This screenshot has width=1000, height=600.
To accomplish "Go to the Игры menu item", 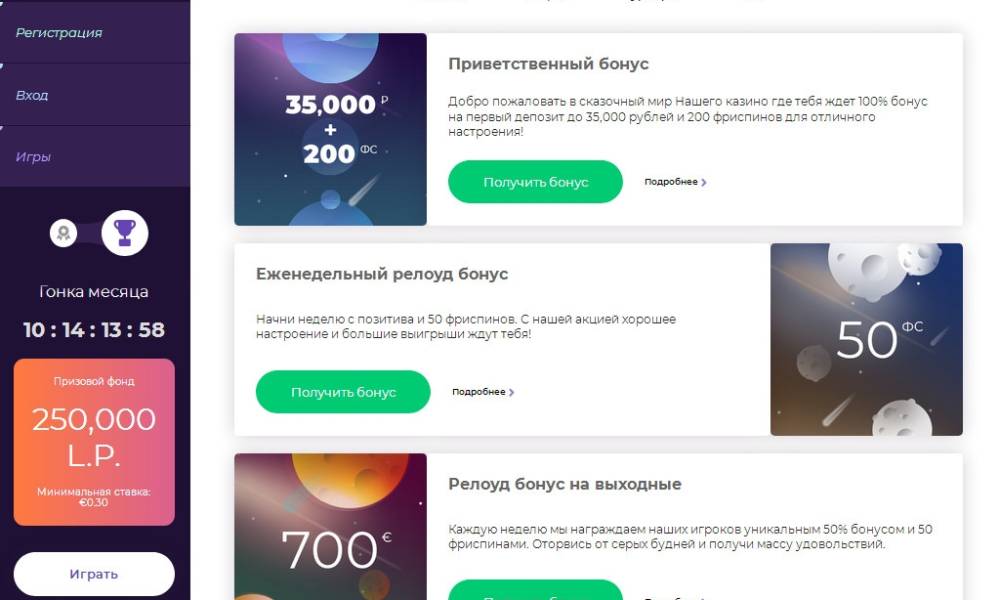I will coord(33,157).
